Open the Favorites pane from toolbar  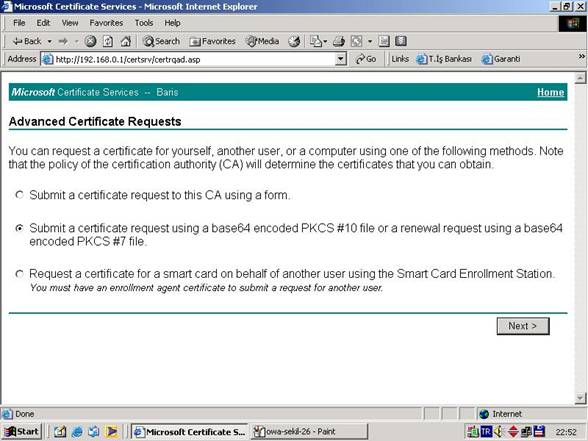coord(212,41)
